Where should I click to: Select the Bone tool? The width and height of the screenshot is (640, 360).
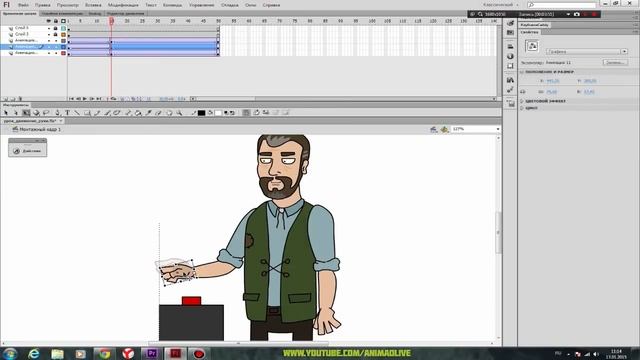(x=128, y=113)
